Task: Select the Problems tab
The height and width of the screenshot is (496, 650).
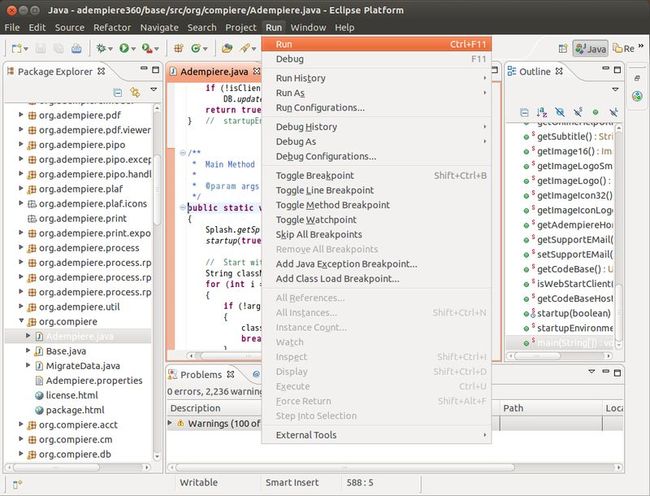Action: 201,375
